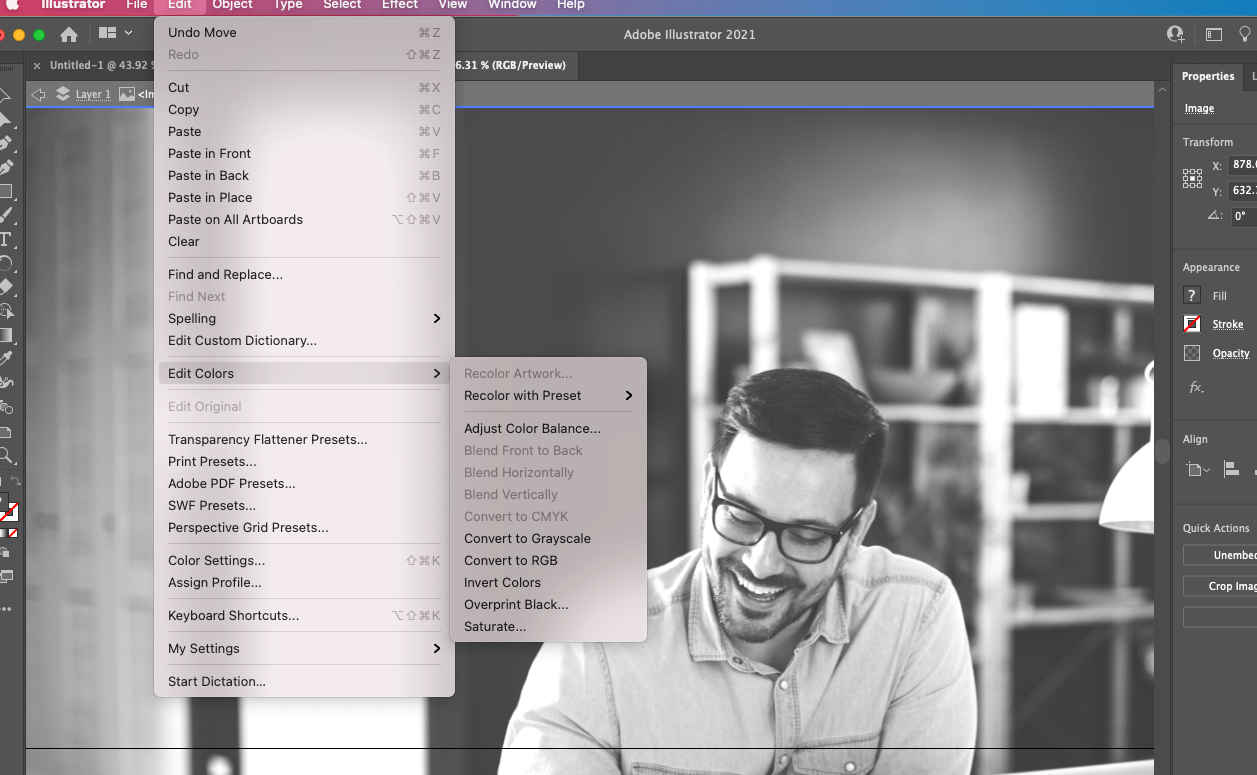This screenshot has width=1257, height=775.
Task: Select the Paintbrush tool
Action: [6, 215]
